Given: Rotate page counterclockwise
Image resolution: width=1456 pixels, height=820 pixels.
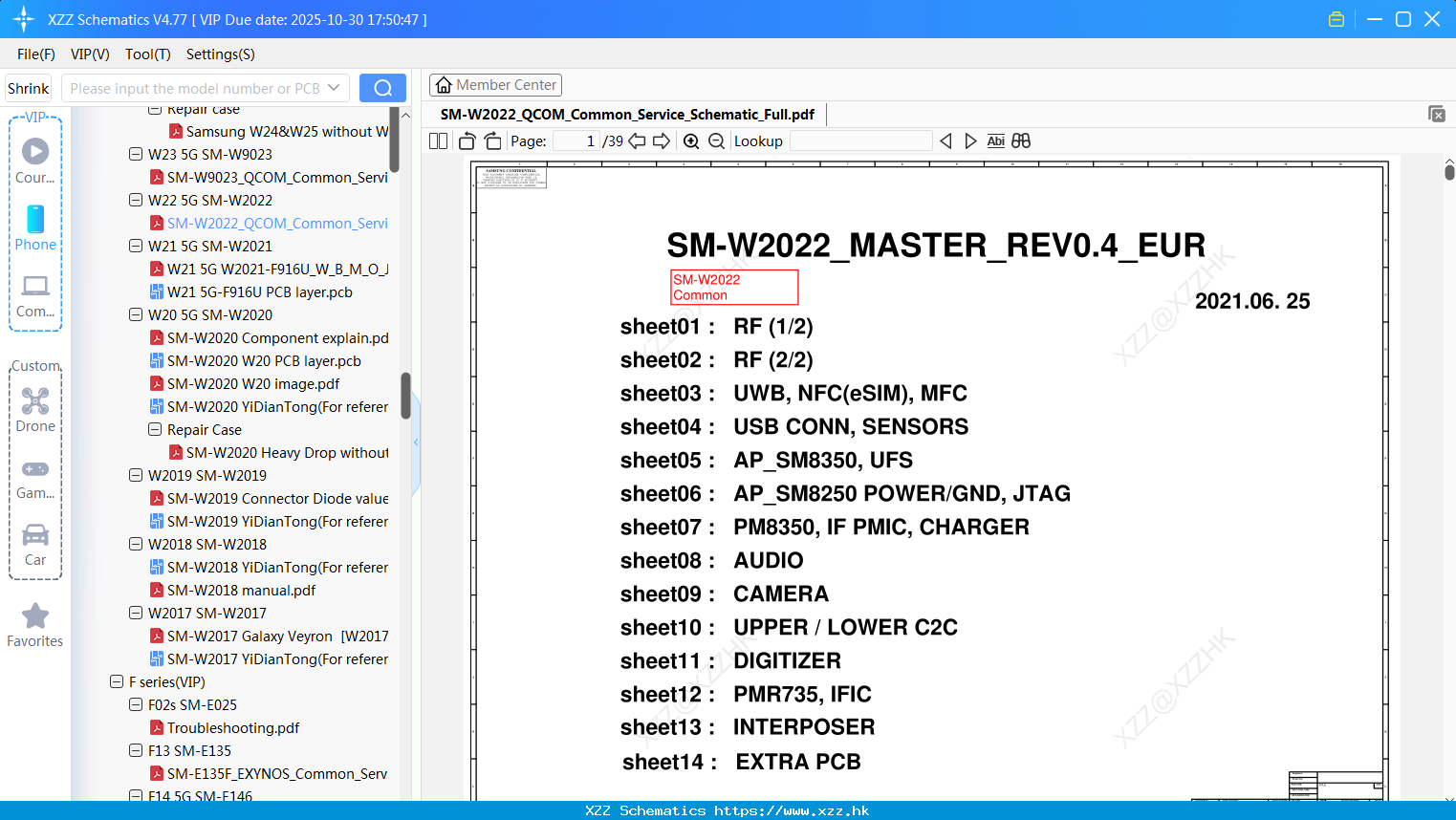Looking at the screenshot, I should tap(467, 140).
